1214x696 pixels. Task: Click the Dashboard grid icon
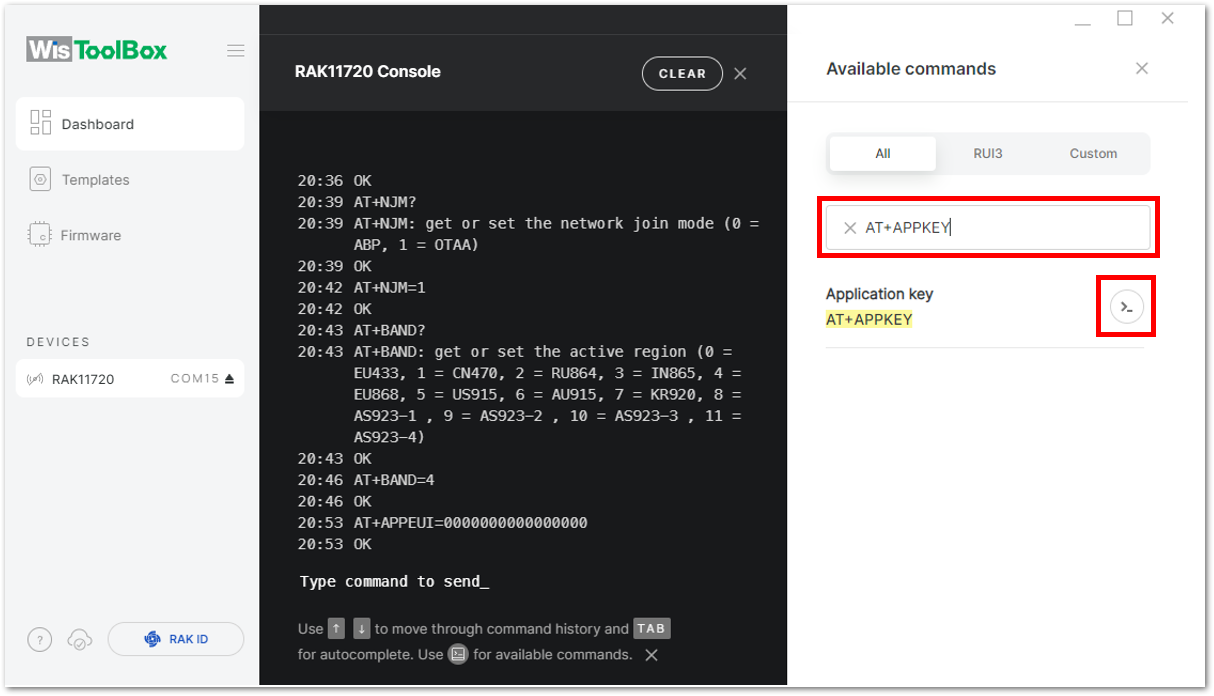[x=41, y=123]
